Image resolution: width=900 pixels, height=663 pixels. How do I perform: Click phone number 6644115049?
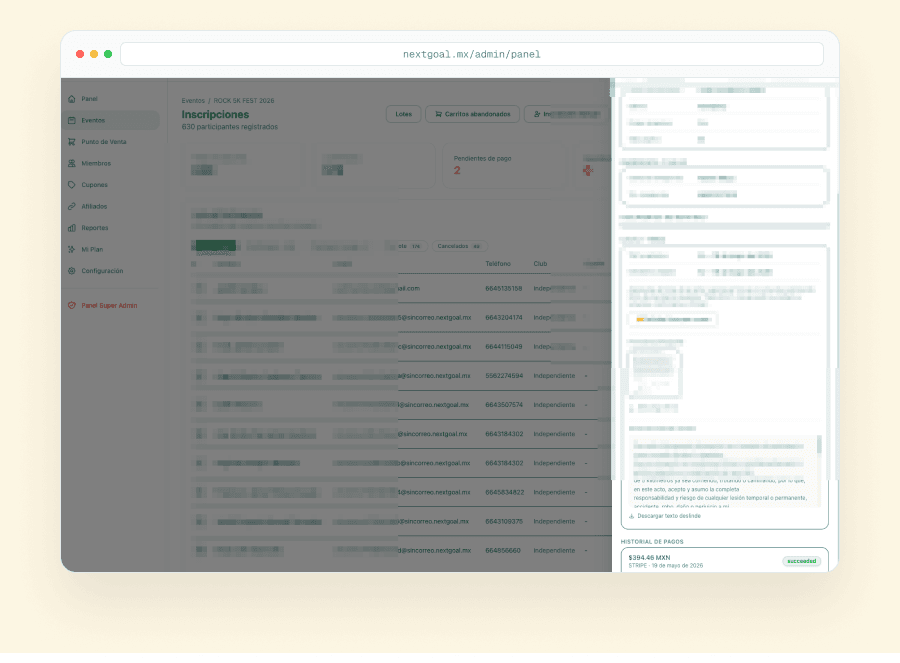click(x=504, y=347)
